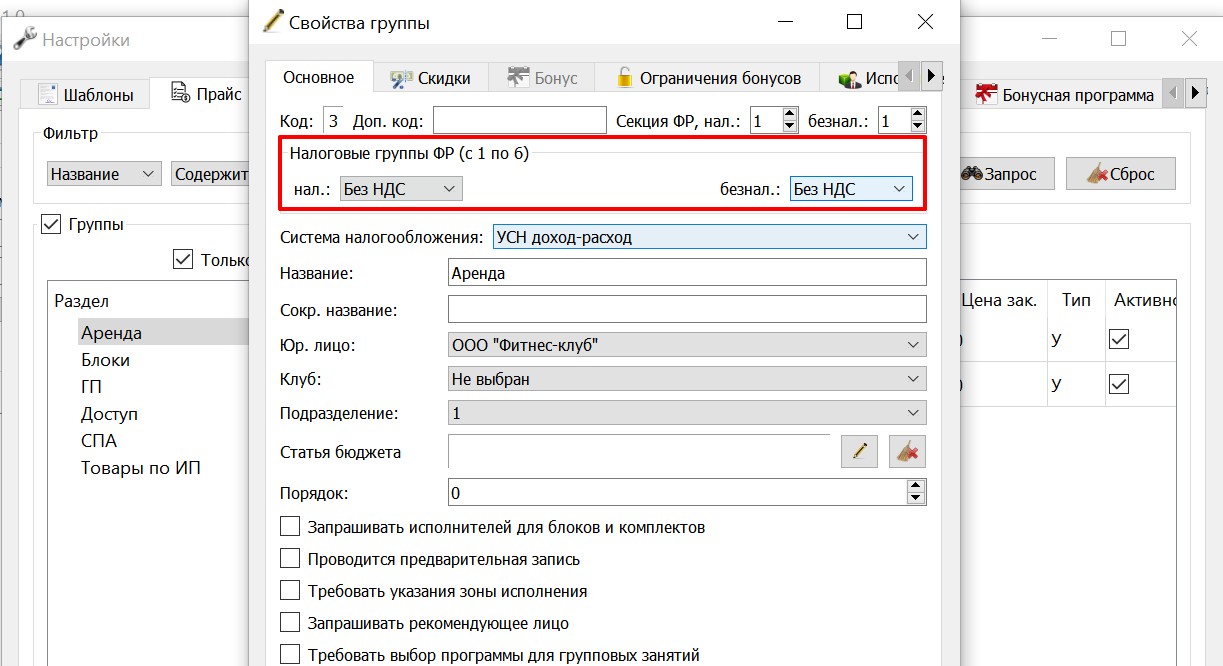Screen dimensions: 1223x666
Task: Uncheck the Группы checkbox
Action: point(51,224)
